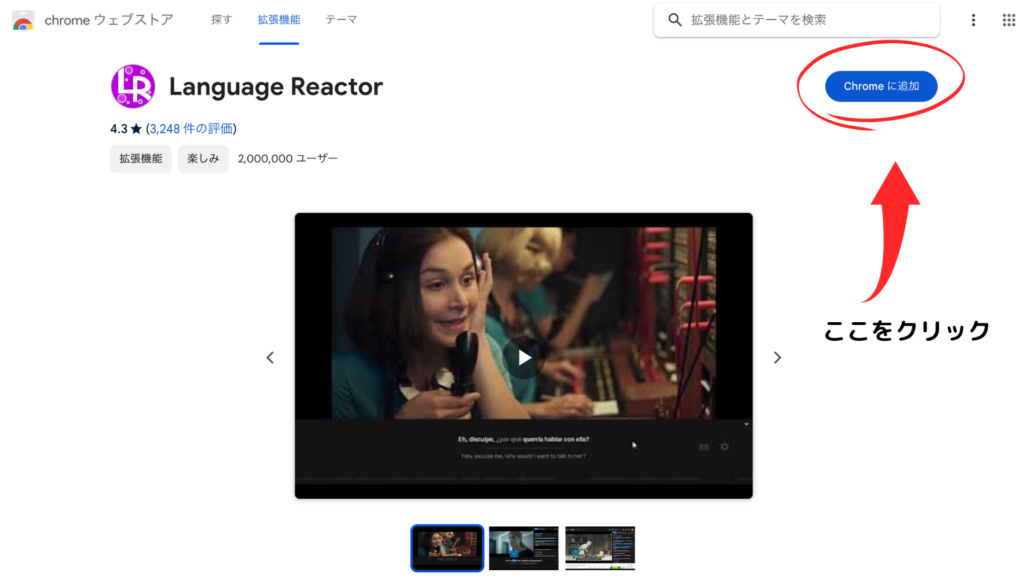The height and width of the screenshot is (576, 1024).
Task: Click the 拡張機能 category chip
Action: click(140, 159)
